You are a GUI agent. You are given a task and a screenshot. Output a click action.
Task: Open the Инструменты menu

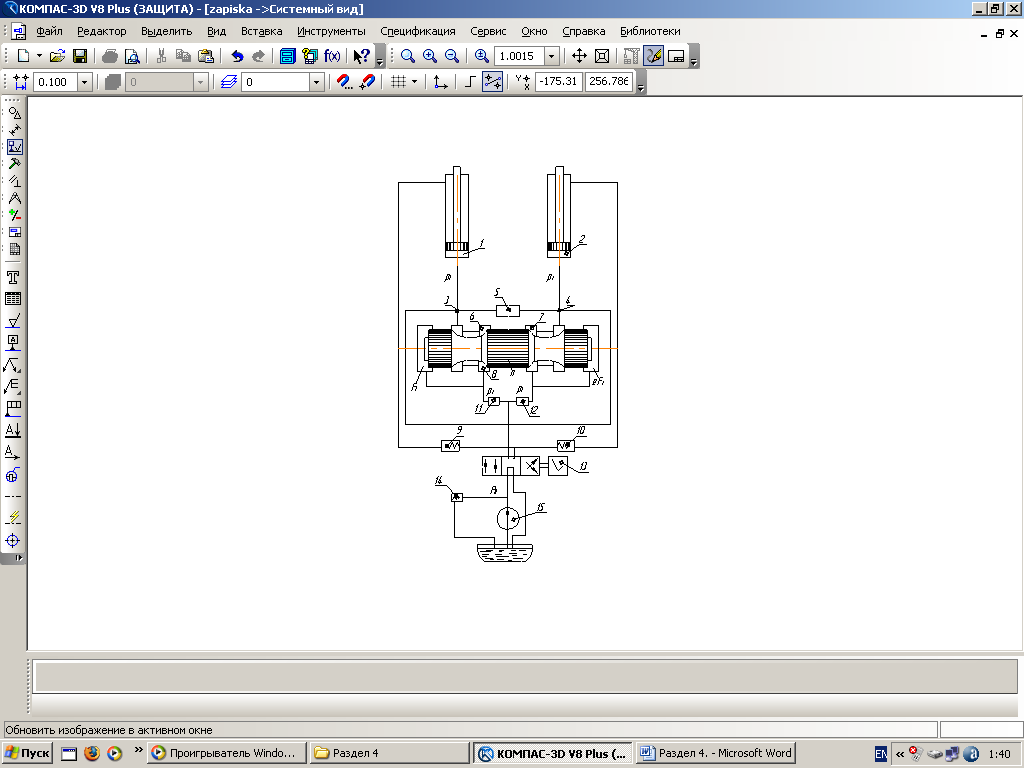click(x=331, y=31)
